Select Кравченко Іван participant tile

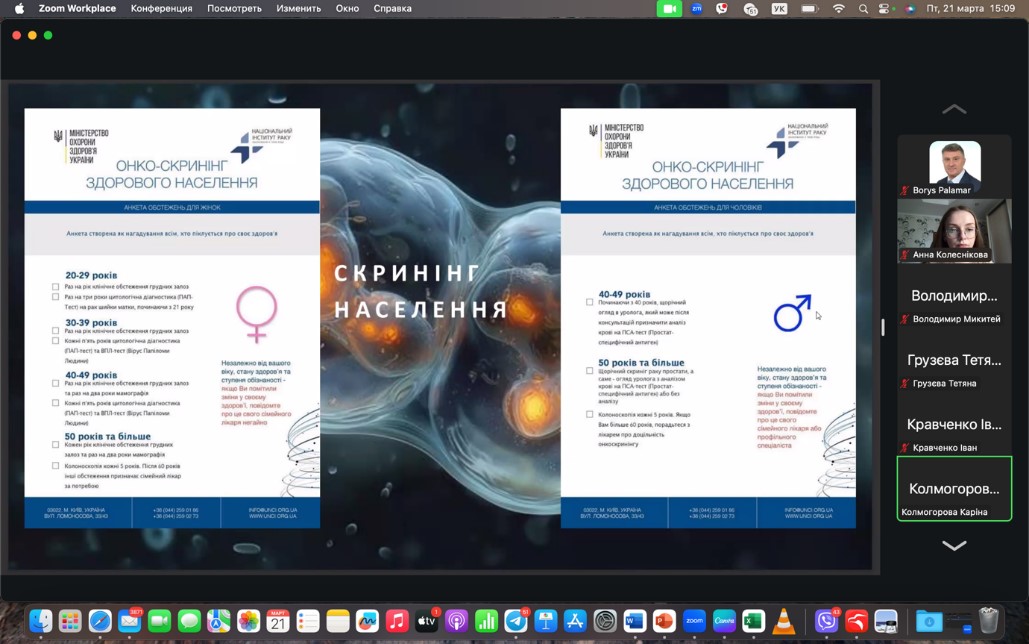(954, 424)
